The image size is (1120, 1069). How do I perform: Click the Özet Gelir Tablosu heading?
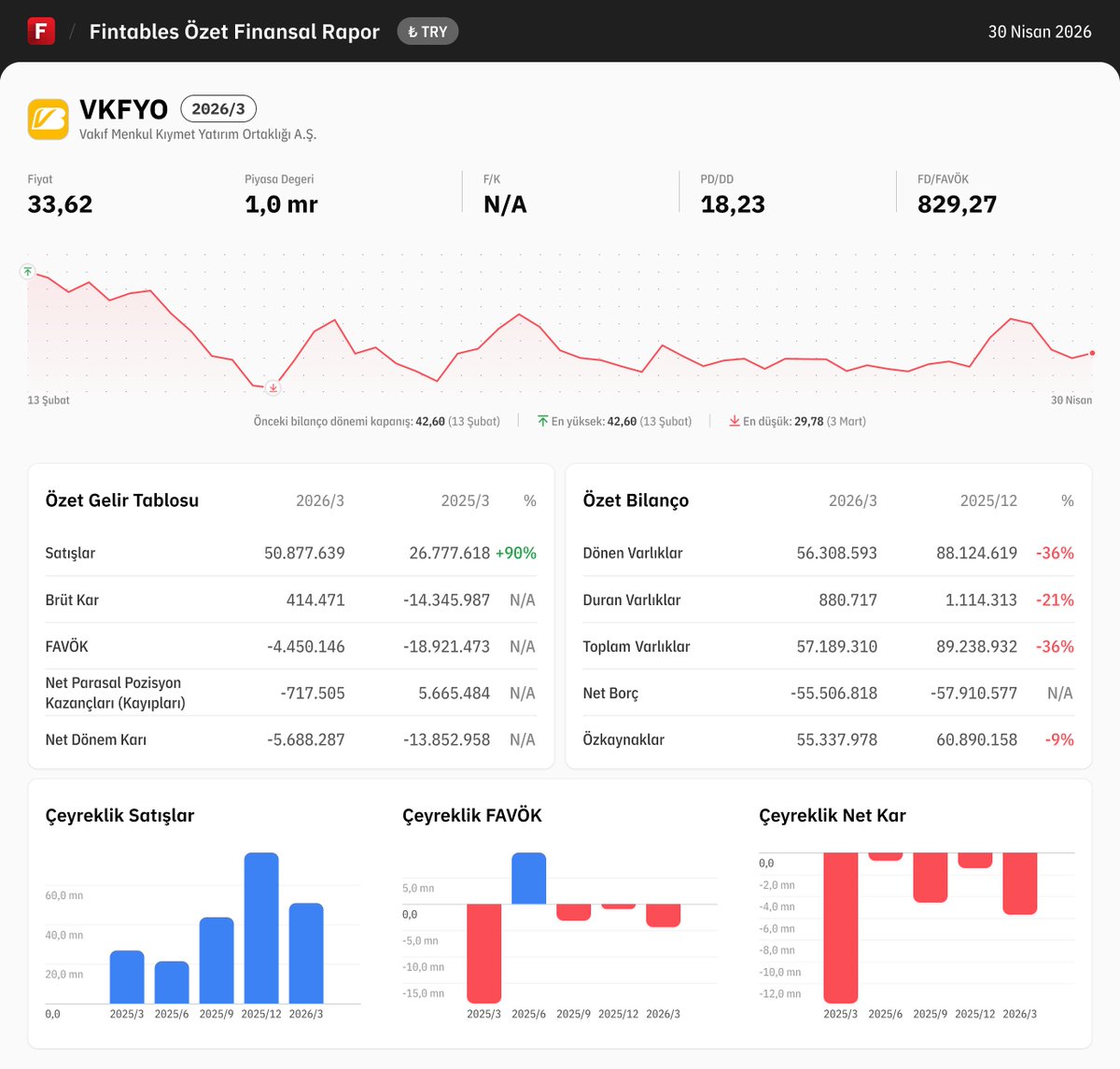coord(122,500)
